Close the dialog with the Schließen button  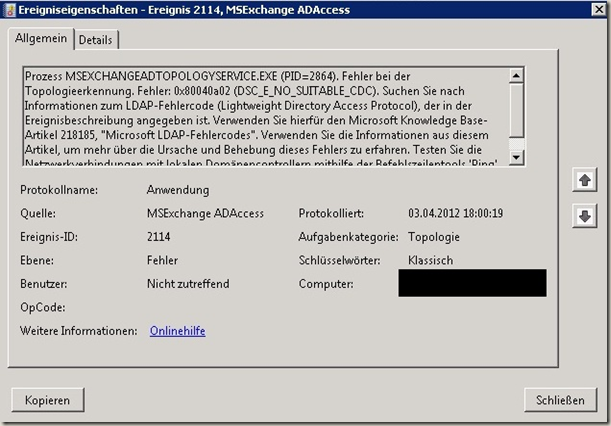pos(559,400)
